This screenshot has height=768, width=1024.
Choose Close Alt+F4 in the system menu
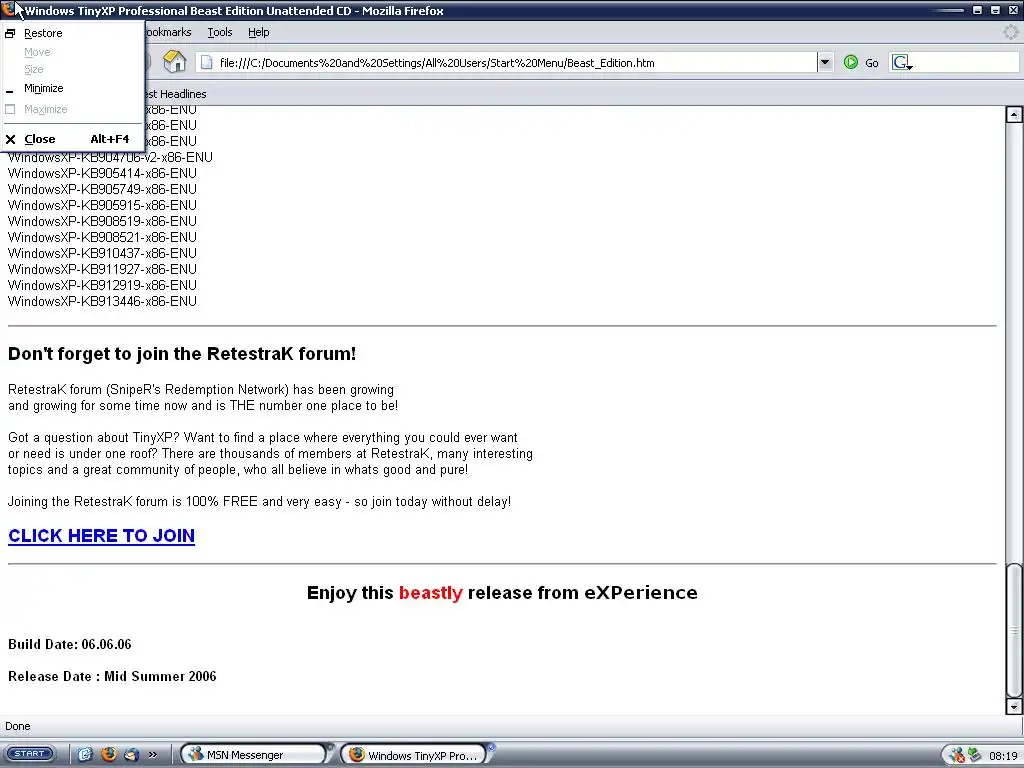point(72,139)
